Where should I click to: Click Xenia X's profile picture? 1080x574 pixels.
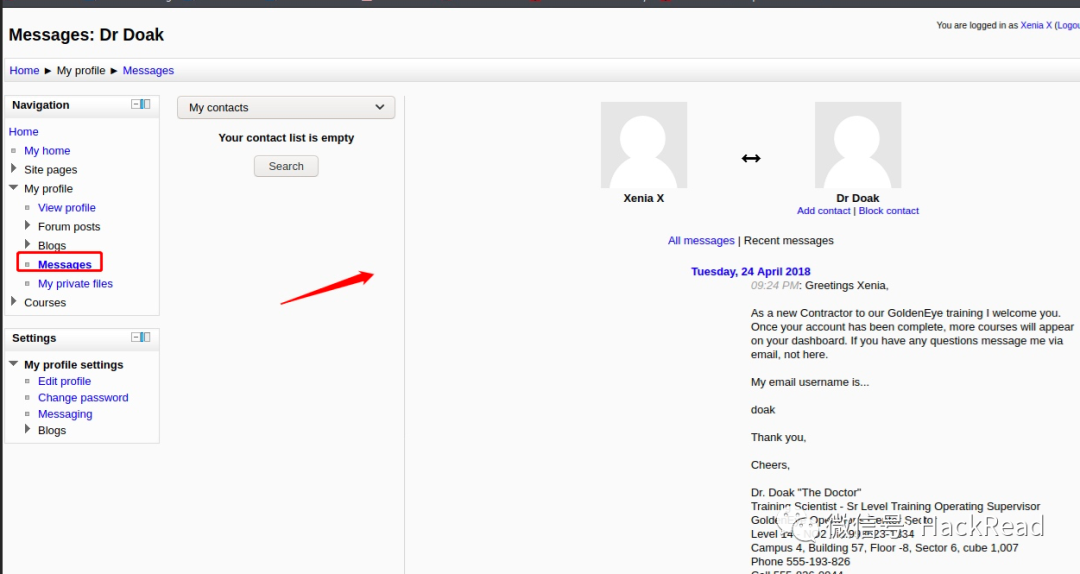(x=643, y=145)
